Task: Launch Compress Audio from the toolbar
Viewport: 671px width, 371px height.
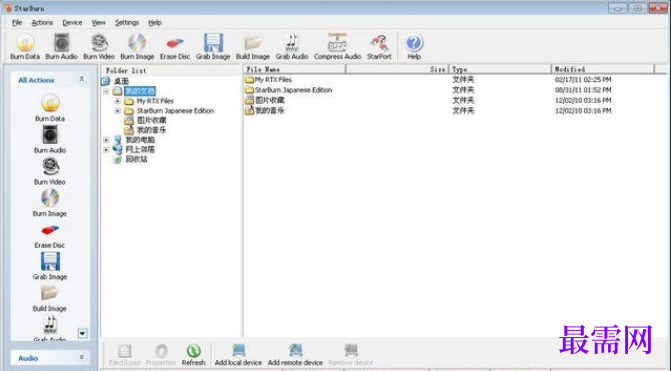Action: click(x=337, y=47)
